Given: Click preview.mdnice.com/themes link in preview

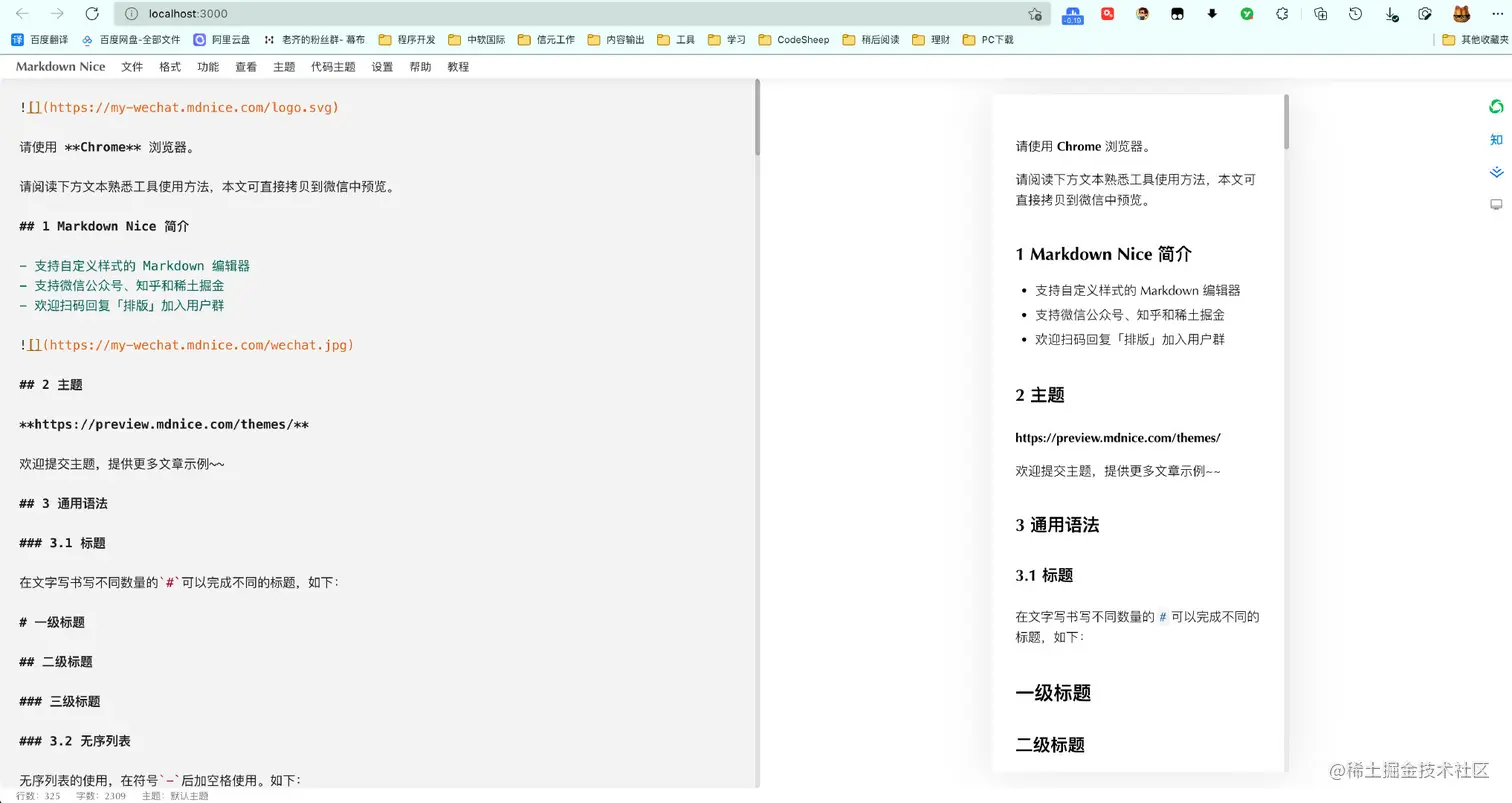Looking at the screenshot, I should pyautogui.click(x=1118, y=438).
